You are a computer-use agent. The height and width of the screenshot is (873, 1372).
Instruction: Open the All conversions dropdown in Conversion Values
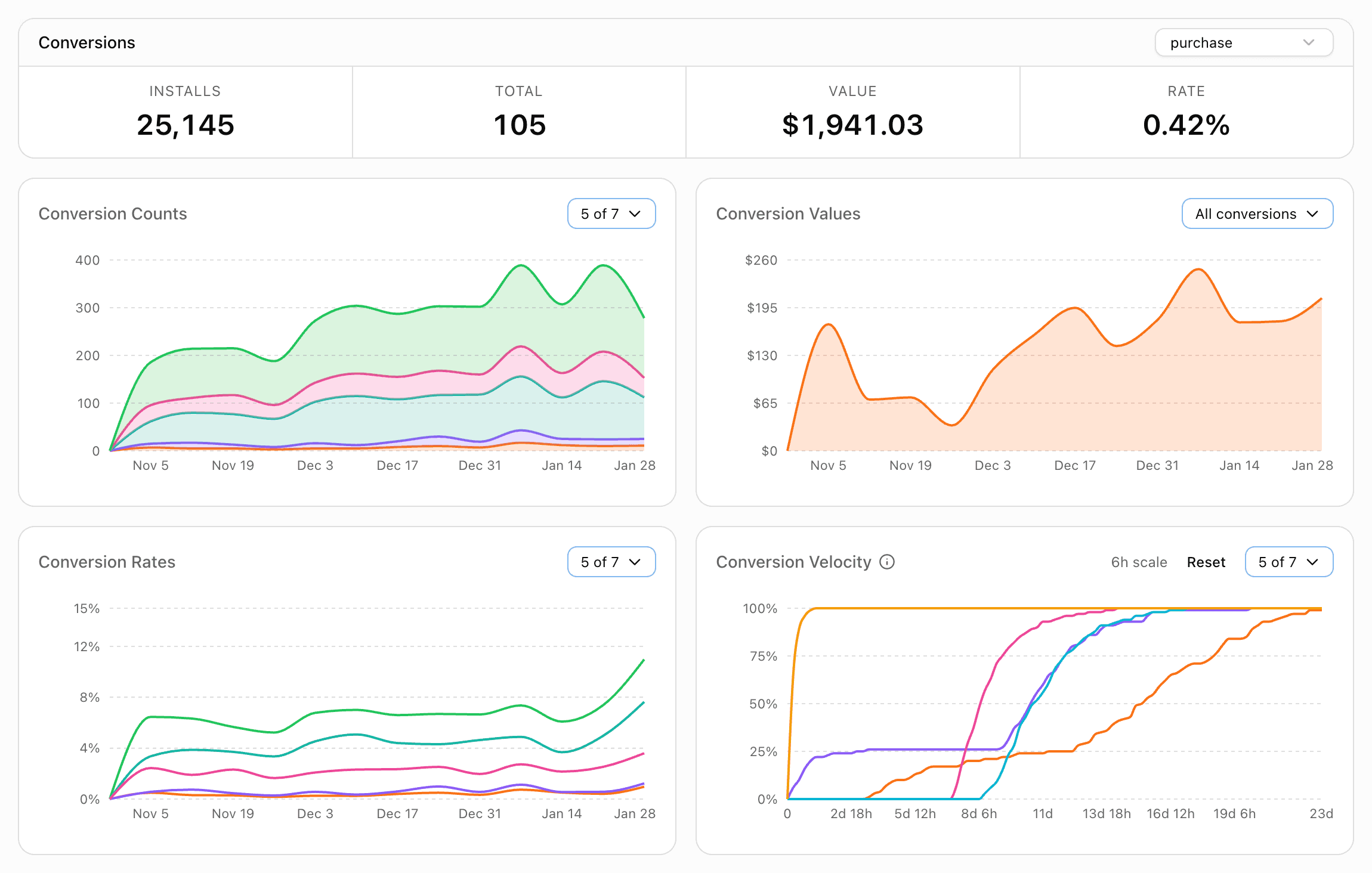click(1257, 213)
